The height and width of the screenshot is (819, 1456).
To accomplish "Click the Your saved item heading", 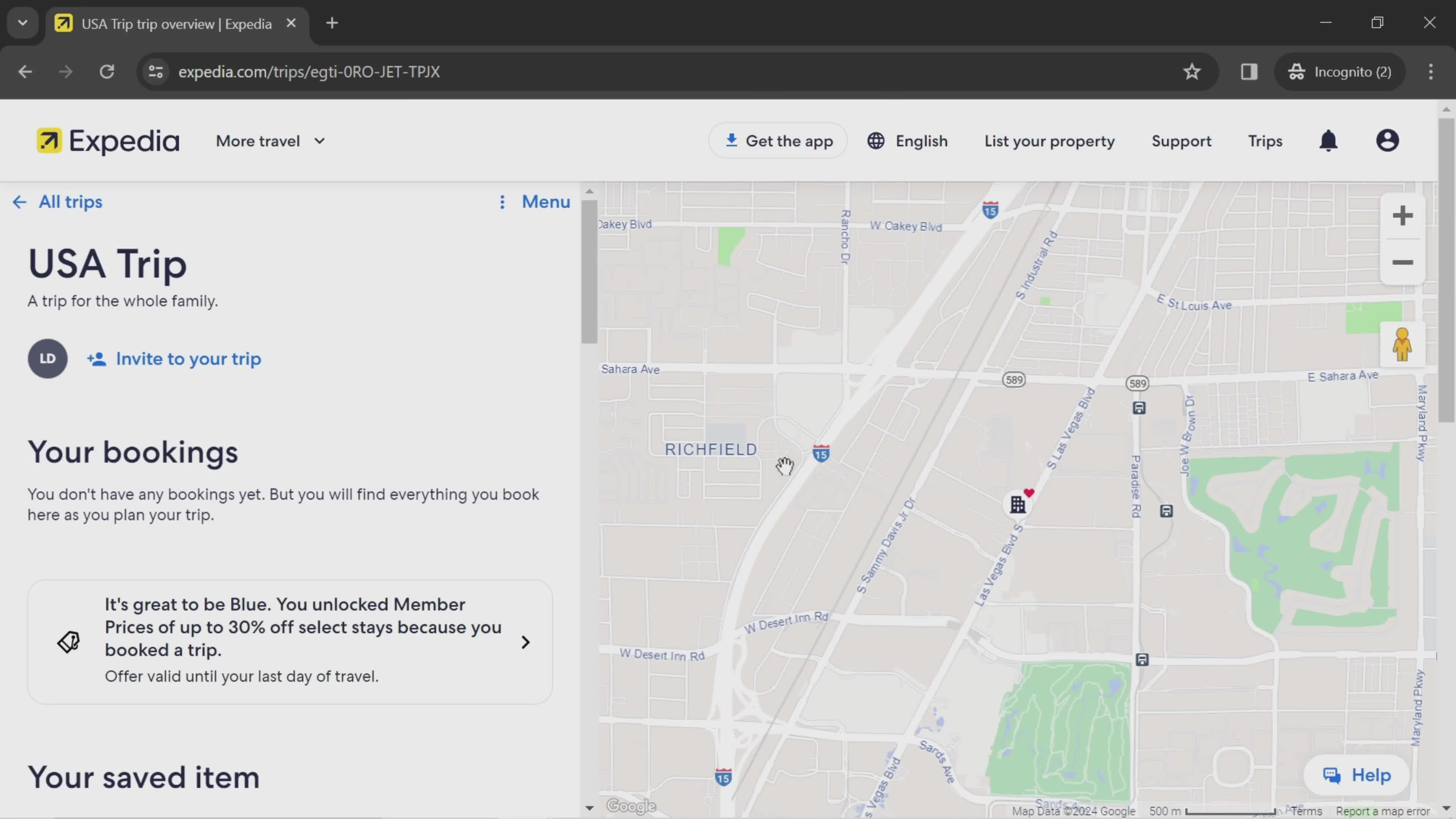I will point(144,778).
